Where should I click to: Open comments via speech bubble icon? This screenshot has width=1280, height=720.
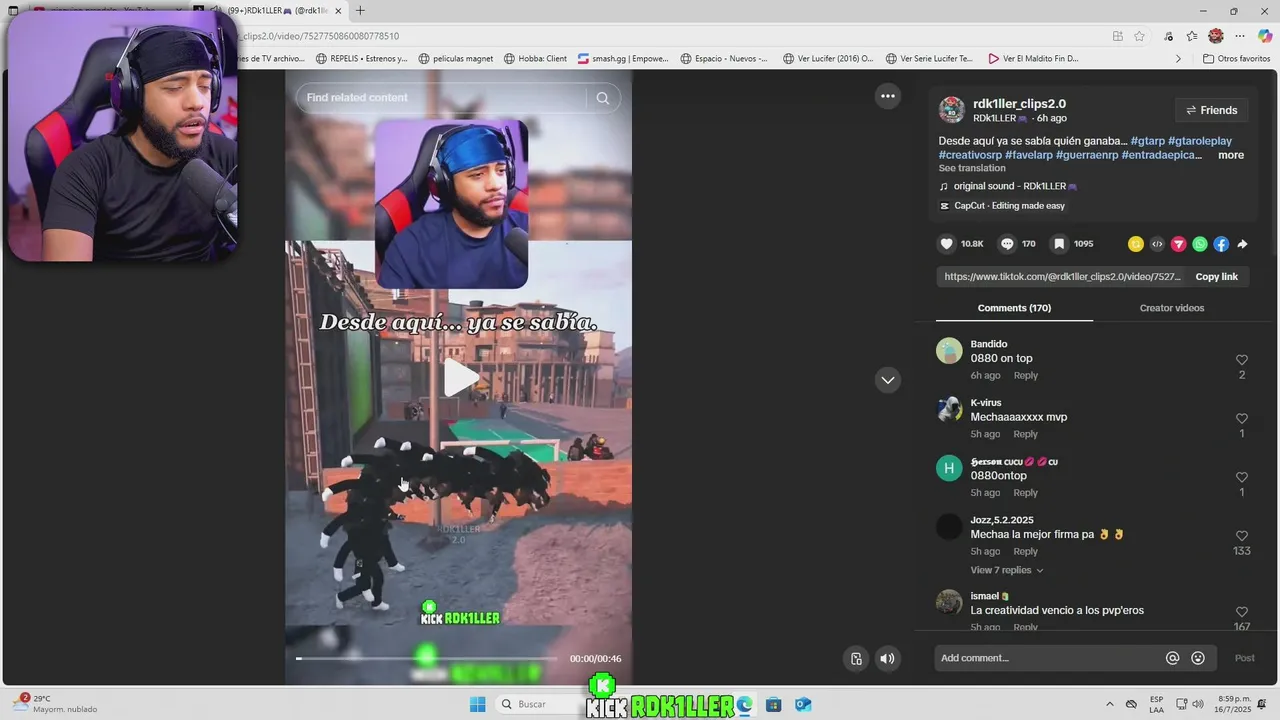click(x=1007, y=244)
